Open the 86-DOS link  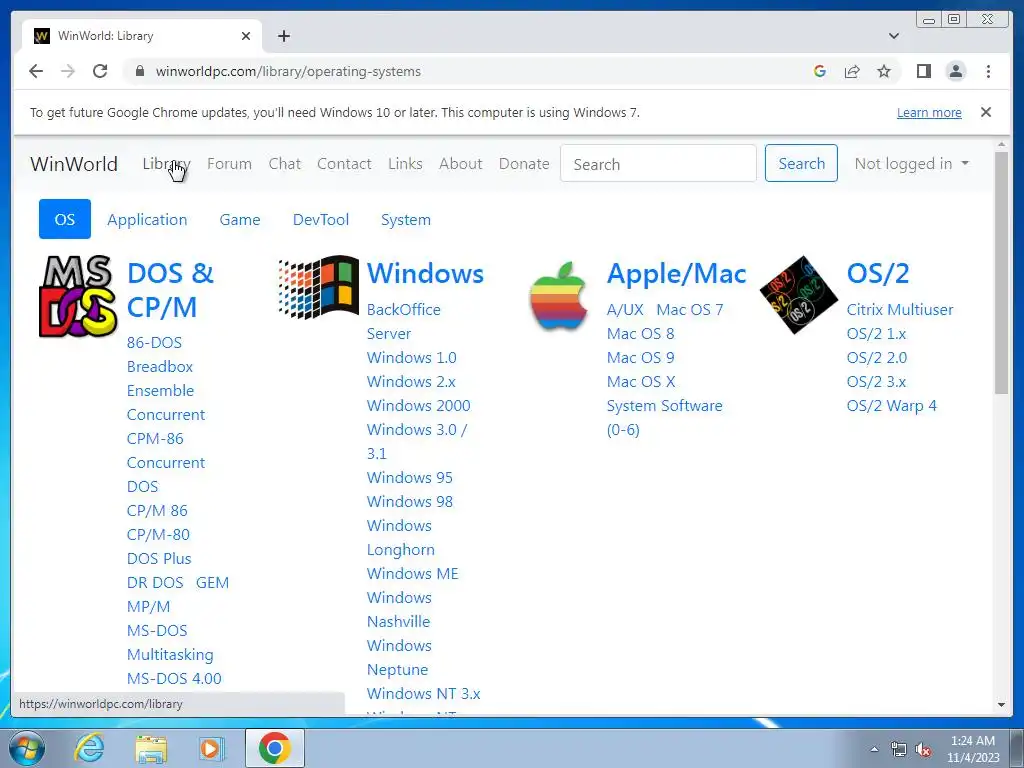pos(154,343)
